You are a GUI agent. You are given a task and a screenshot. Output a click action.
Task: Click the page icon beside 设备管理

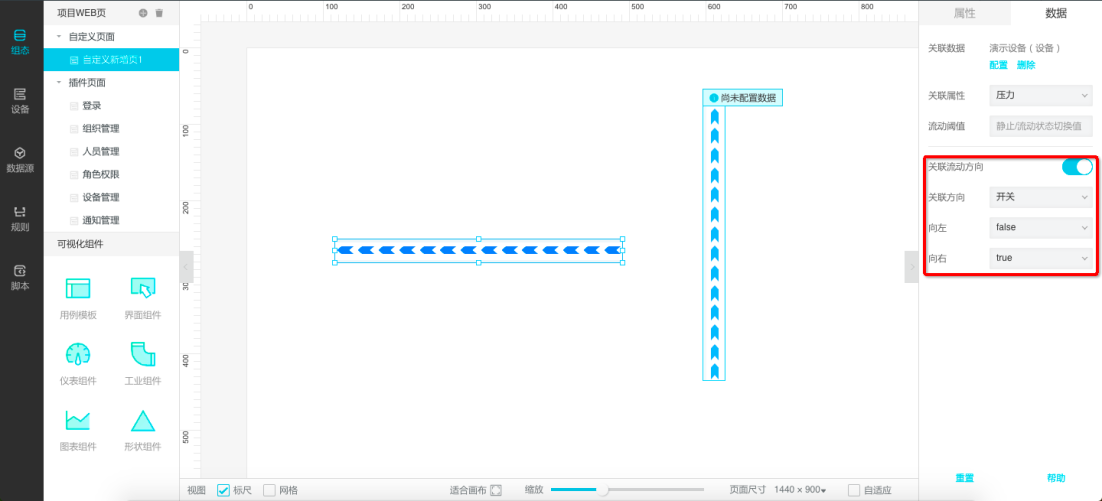tap(73, 197)
